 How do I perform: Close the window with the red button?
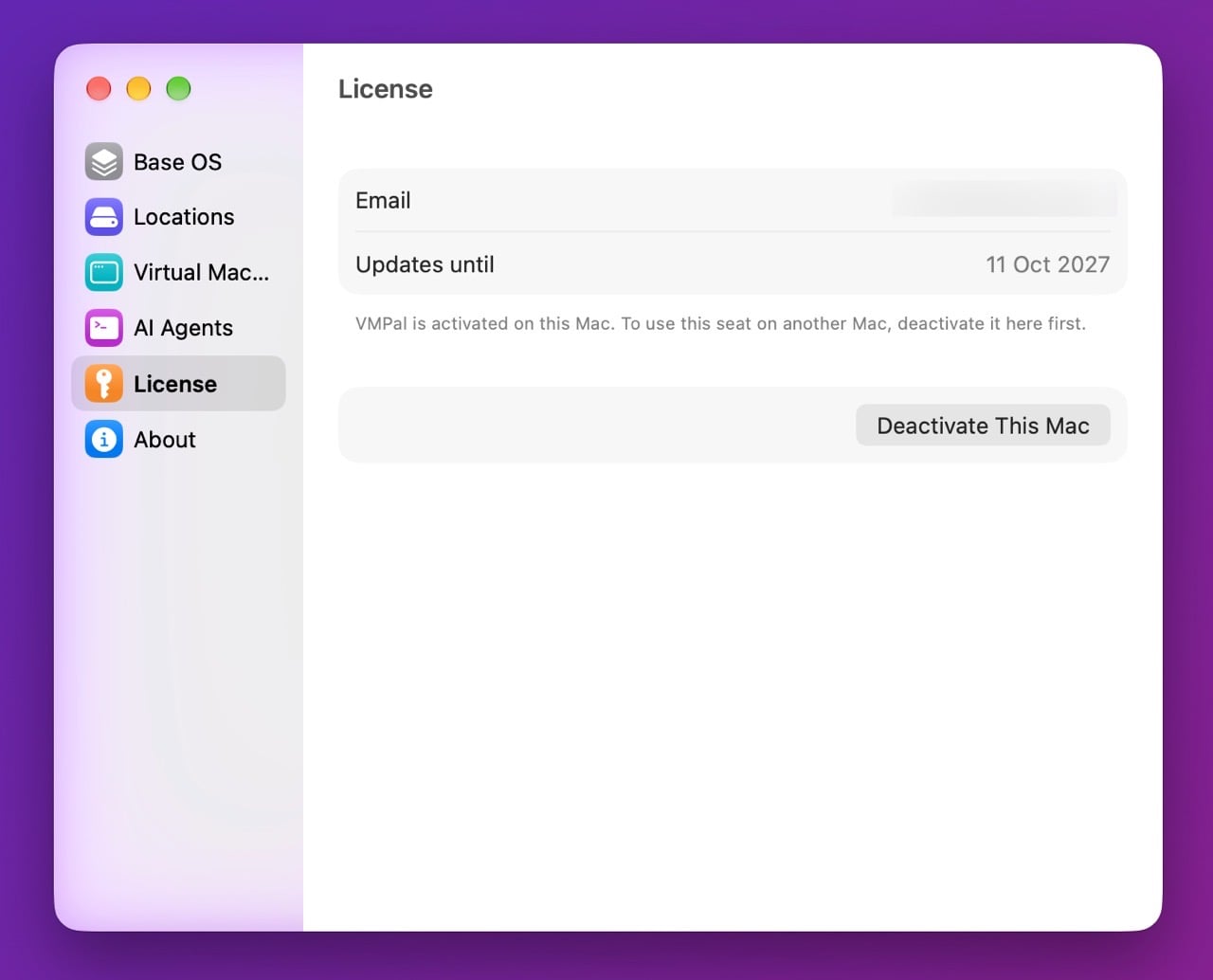tap(99, 88)
